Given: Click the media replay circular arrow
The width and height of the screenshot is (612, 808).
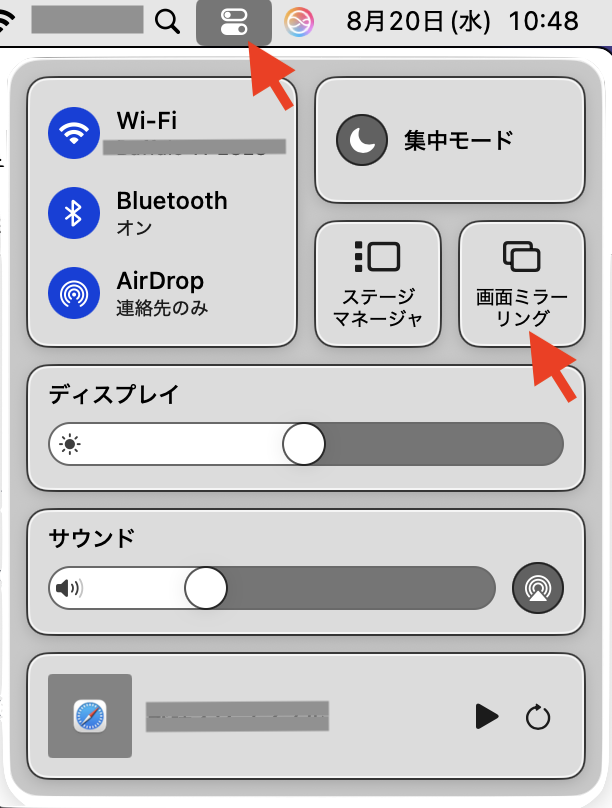Looking at the screenshot, I should point(538,717).
